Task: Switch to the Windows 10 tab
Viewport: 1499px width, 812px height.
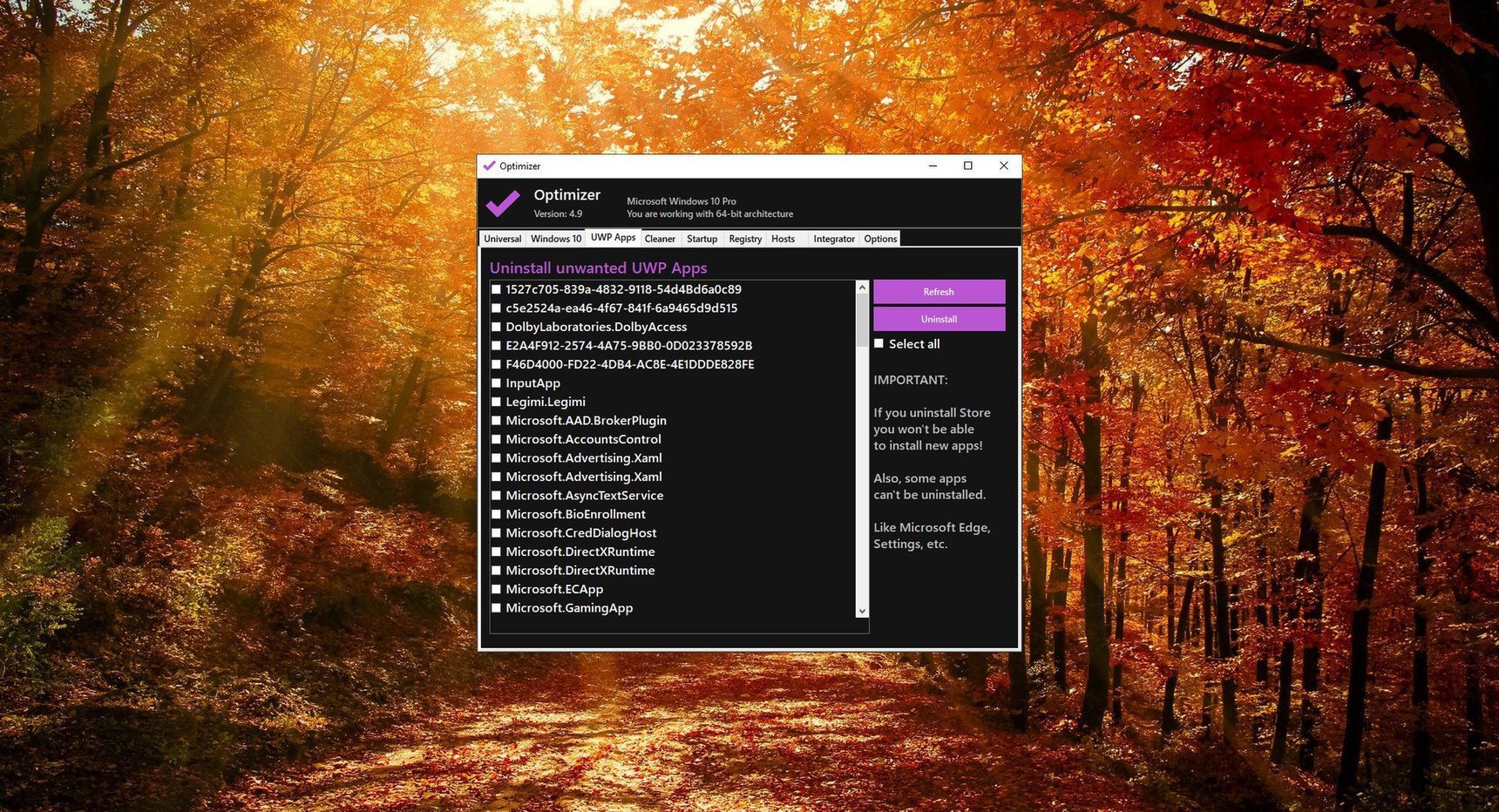Action: pos(555,239)
